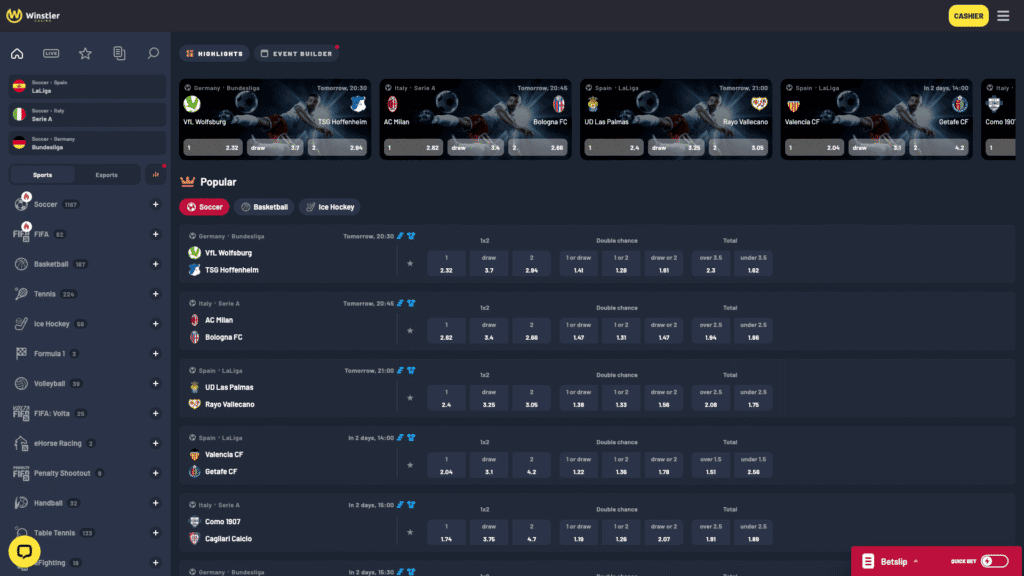
Task: Open Spain LaLiga quick link
Action: point(87,86)
